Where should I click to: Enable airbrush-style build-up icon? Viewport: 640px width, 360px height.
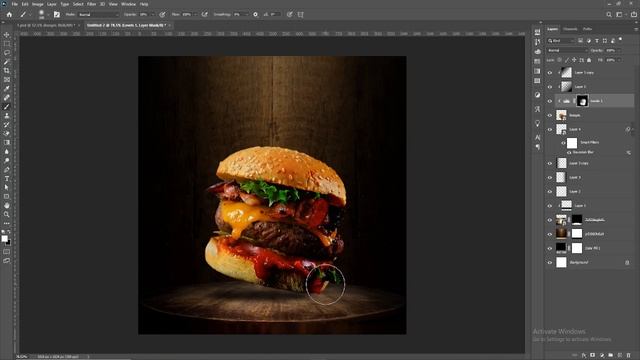pos(204,14)
